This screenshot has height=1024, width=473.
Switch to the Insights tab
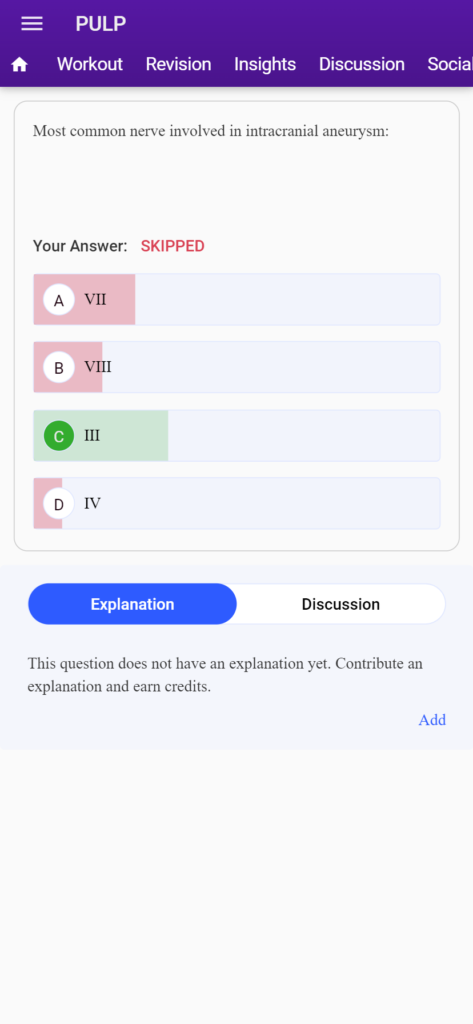click(x=265, y=64)
